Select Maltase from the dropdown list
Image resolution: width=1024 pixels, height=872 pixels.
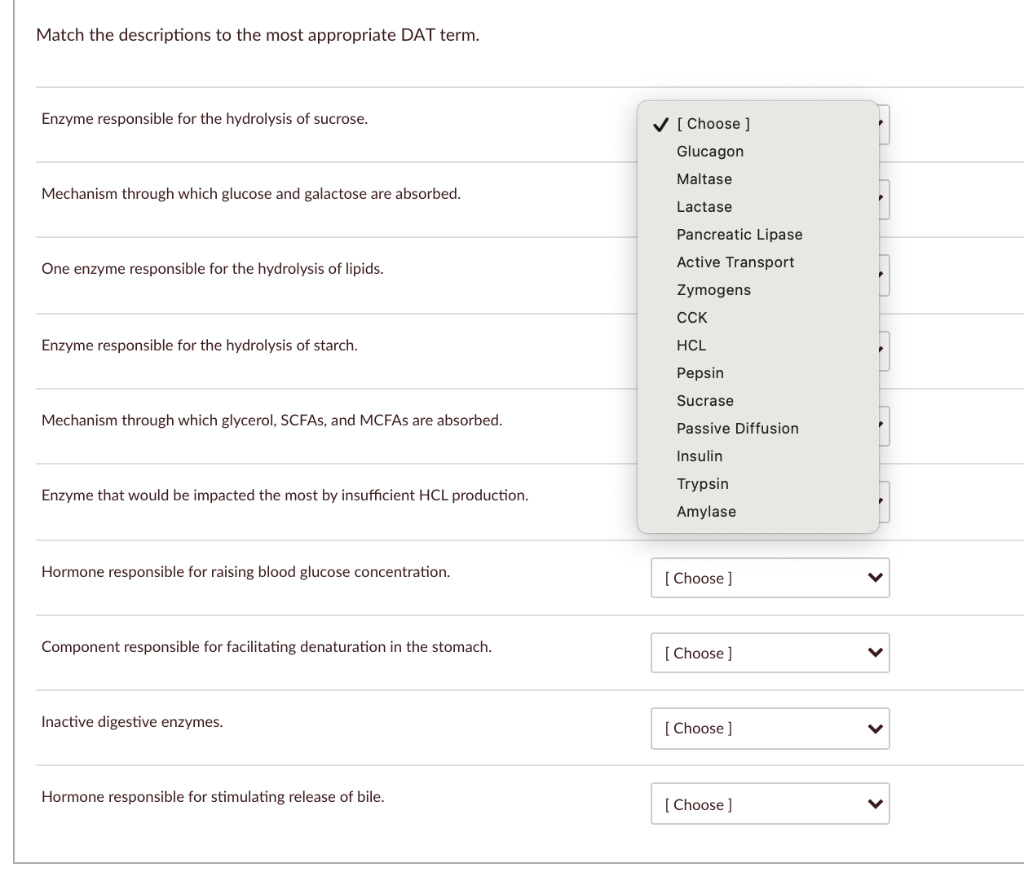(704, 179)
